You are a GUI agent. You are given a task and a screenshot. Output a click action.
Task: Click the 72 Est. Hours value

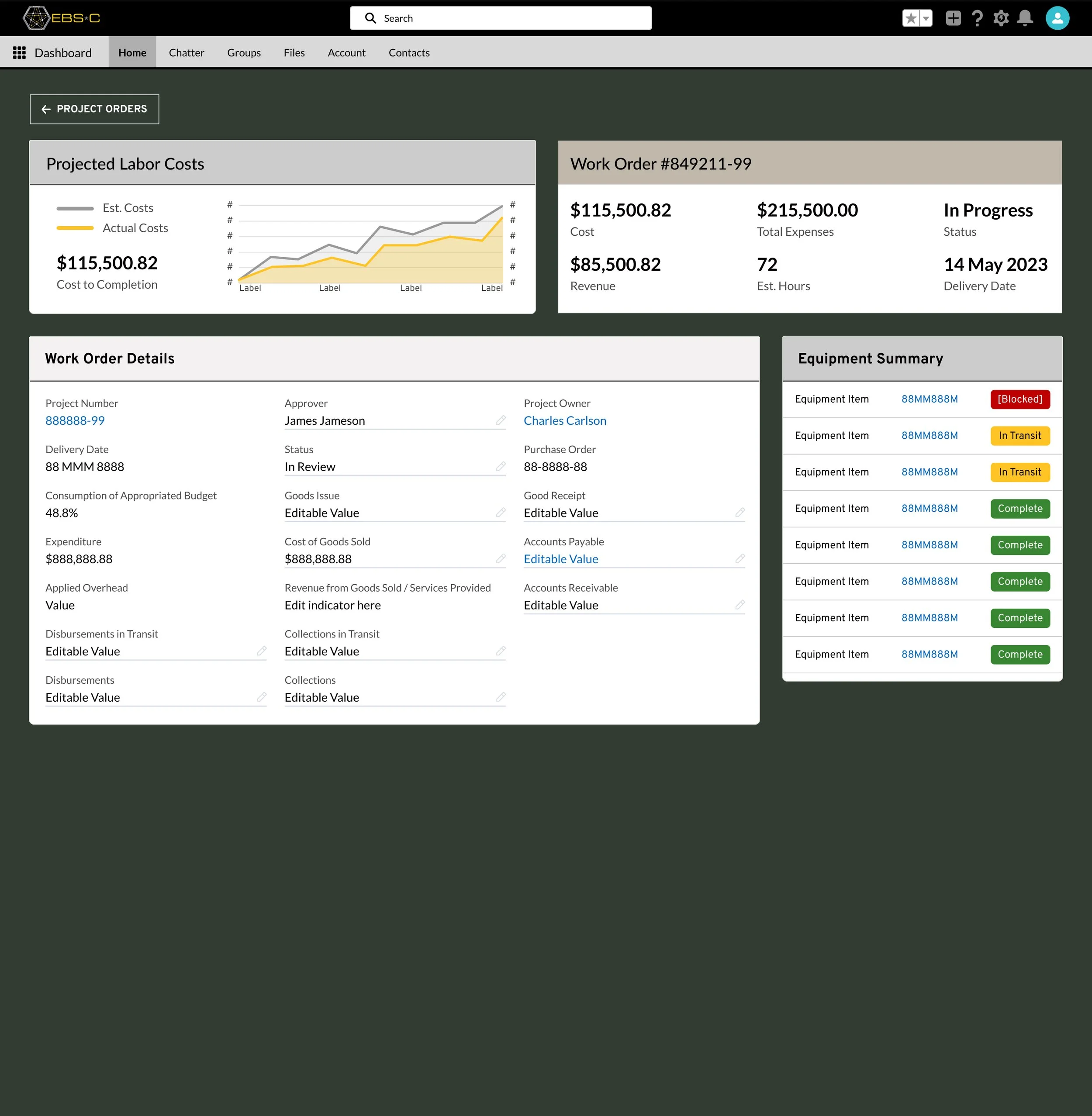(767, 264)
